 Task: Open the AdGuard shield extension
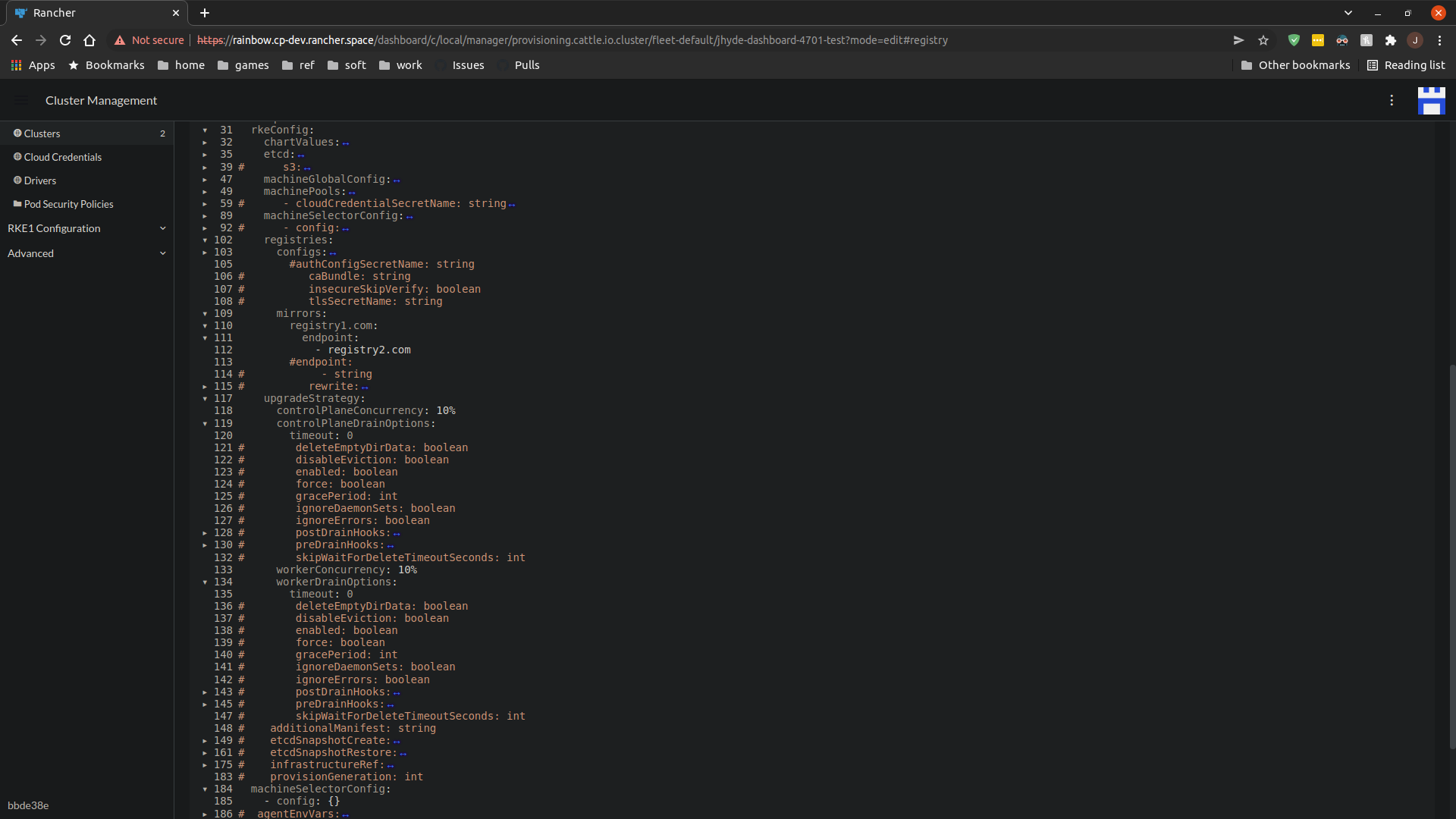(1294, 40)
